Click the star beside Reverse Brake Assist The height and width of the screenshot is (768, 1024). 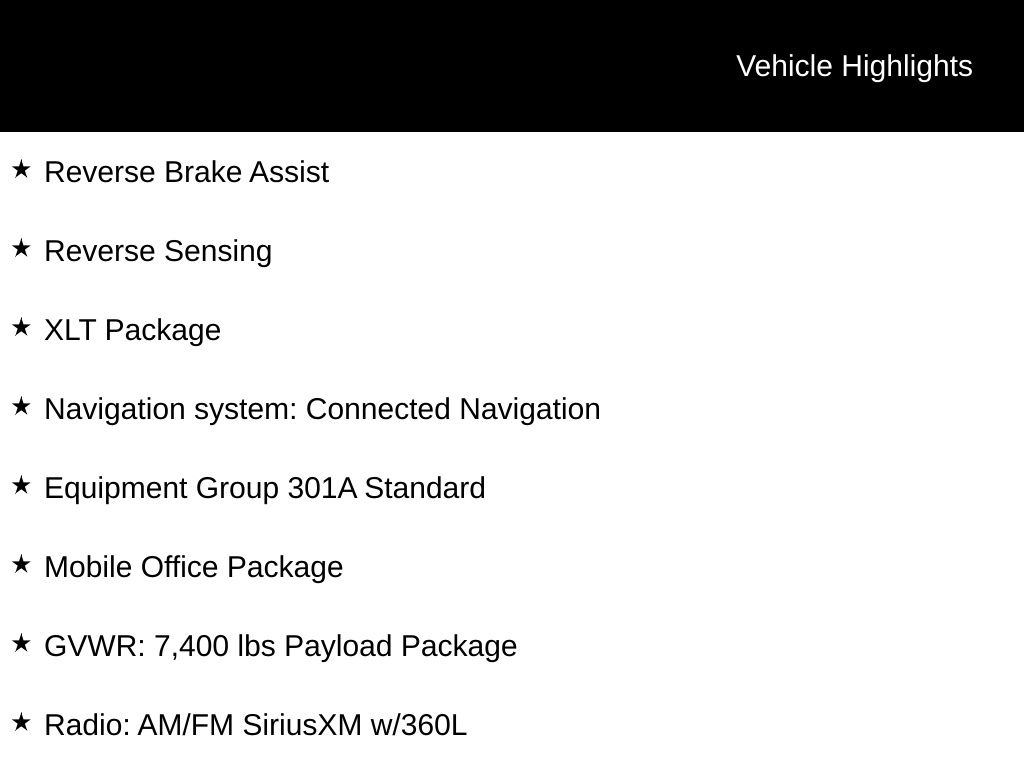[x=21, y=170]
